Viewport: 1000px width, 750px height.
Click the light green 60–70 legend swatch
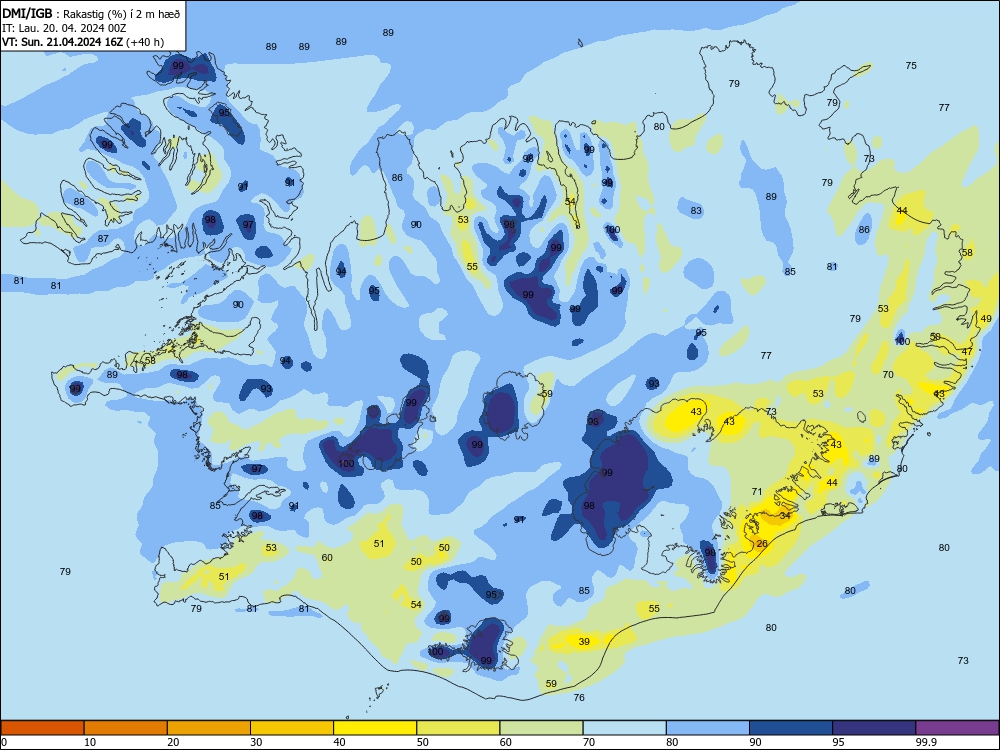point(541,728)
